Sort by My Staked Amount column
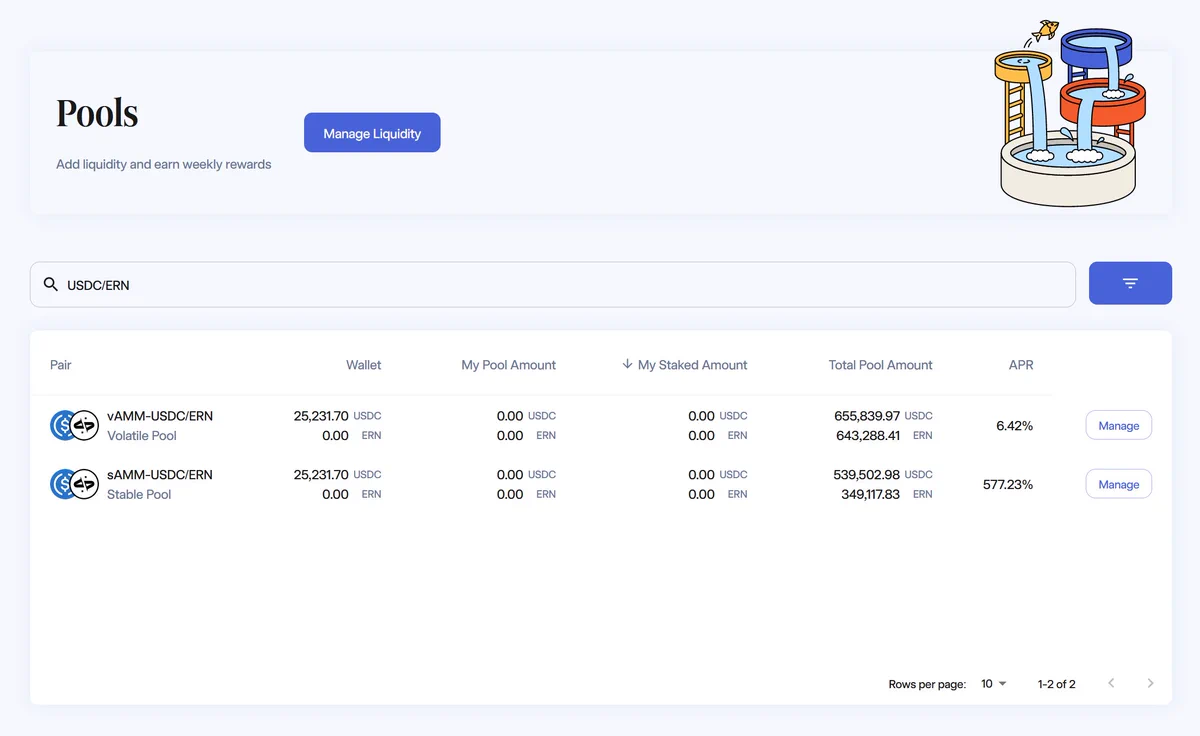This screenshot has width=1200, height=736. (692, 365)
